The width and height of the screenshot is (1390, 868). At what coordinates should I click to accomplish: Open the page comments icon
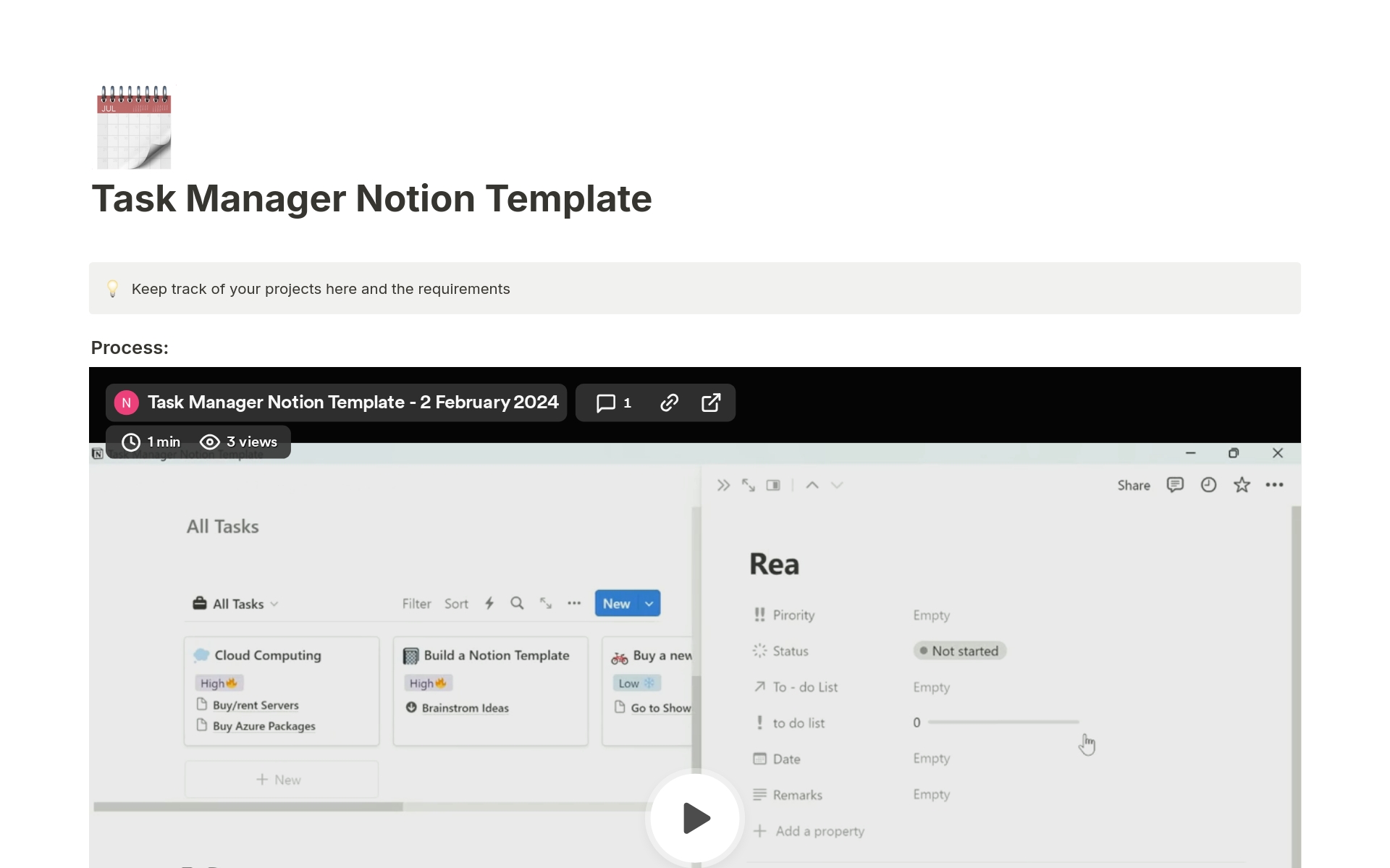[1174, 485]
